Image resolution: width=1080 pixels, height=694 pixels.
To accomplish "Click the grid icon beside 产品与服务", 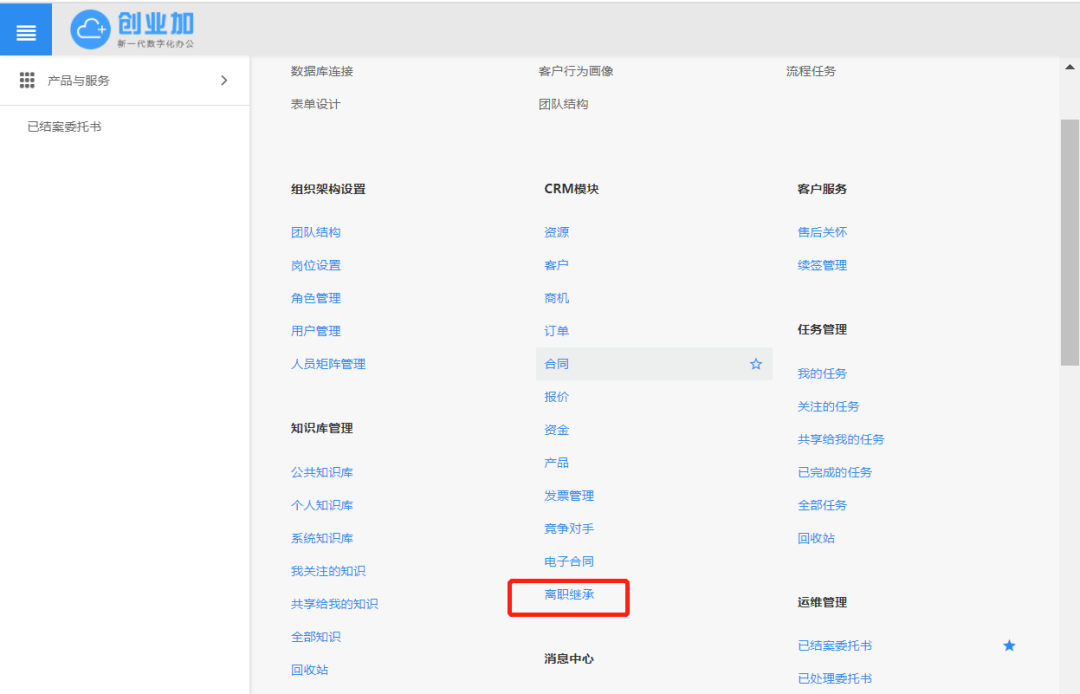I will pyautogui.click(x=27, y=80).
